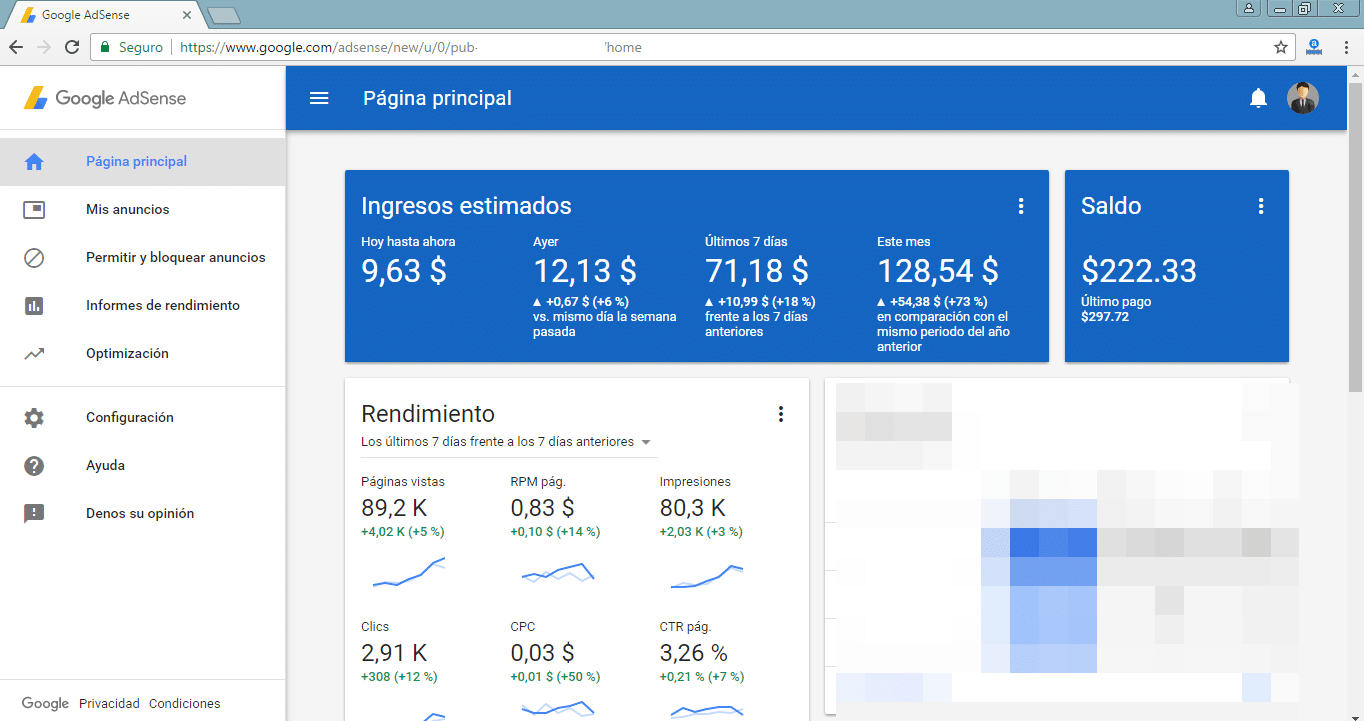Open Rendimiento card options menu
Viewport: 1364px width, 721px height.
point(781,414)
